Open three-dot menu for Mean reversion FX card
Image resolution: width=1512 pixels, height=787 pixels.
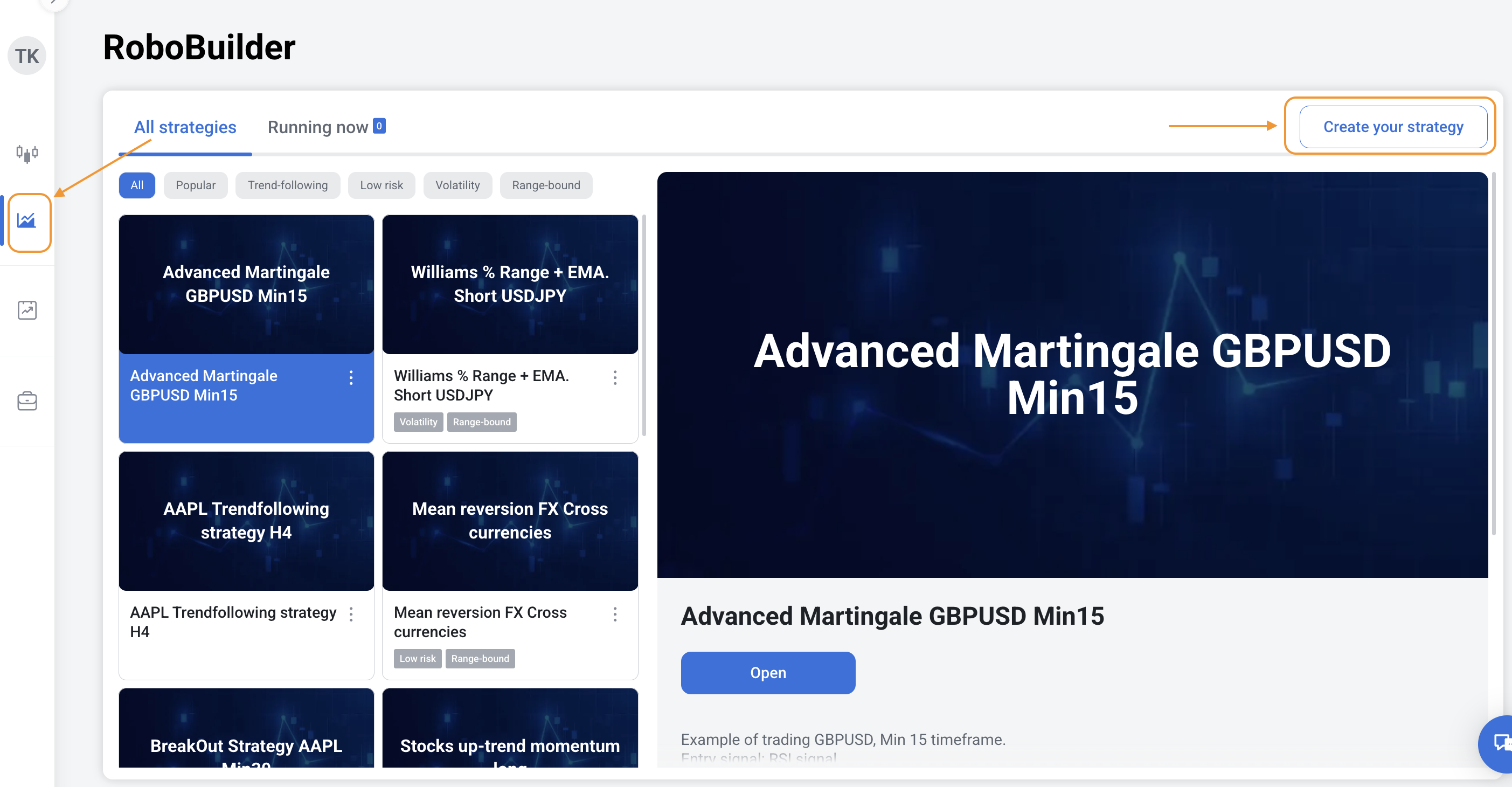pyautogui.click(x=614, y=615)
